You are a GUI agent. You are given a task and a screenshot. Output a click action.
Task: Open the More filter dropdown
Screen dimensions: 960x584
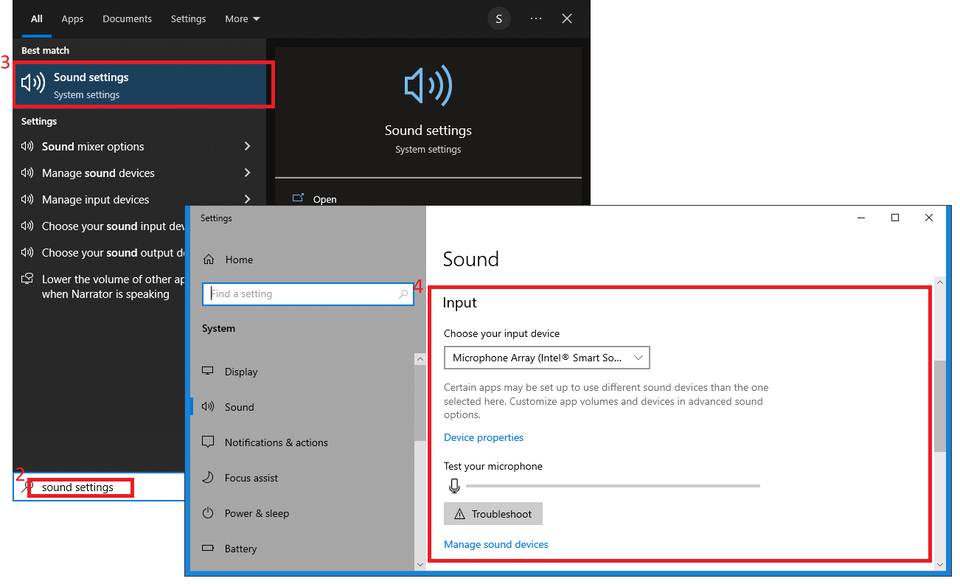coord(242,19)
